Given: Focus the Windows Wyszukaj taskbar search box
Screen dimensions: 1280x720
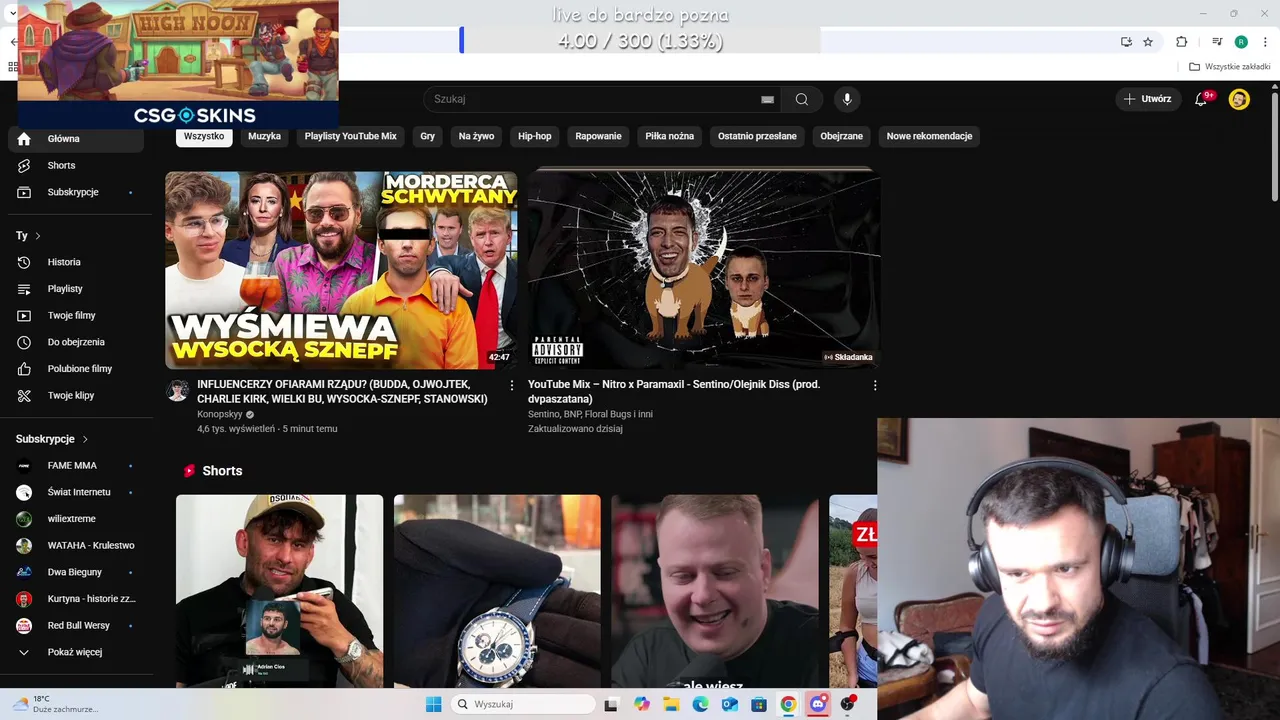Looking at the screenshot, I should [x=522, y=704].
